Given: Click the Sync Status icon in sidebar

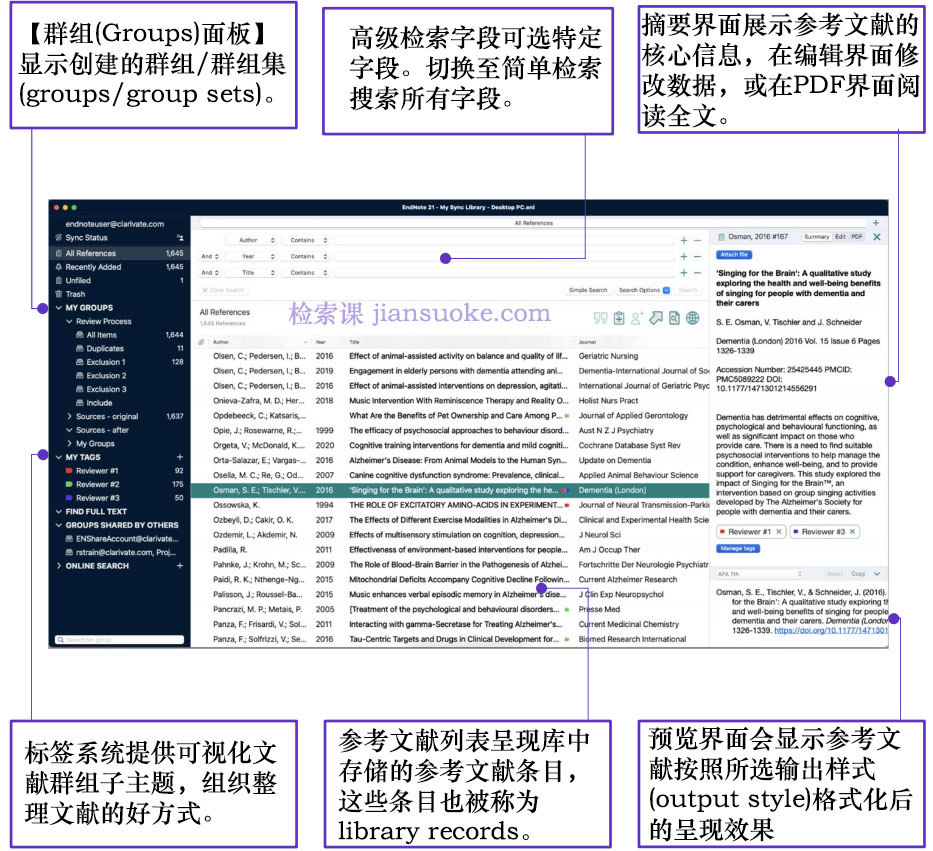Looking at the screenshot, I should tap(58, 237).
